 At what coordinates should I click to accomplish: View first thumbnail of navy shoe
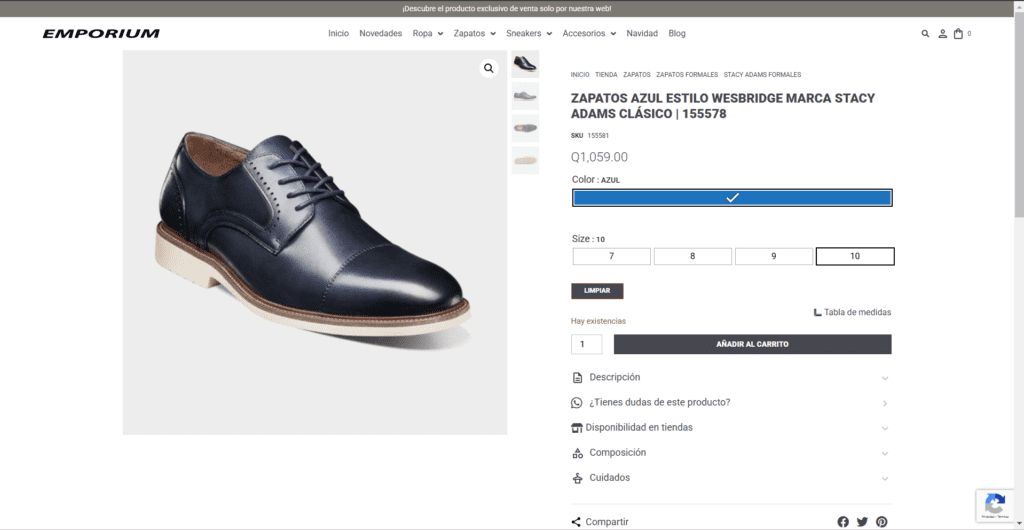(x=525, y=64)
